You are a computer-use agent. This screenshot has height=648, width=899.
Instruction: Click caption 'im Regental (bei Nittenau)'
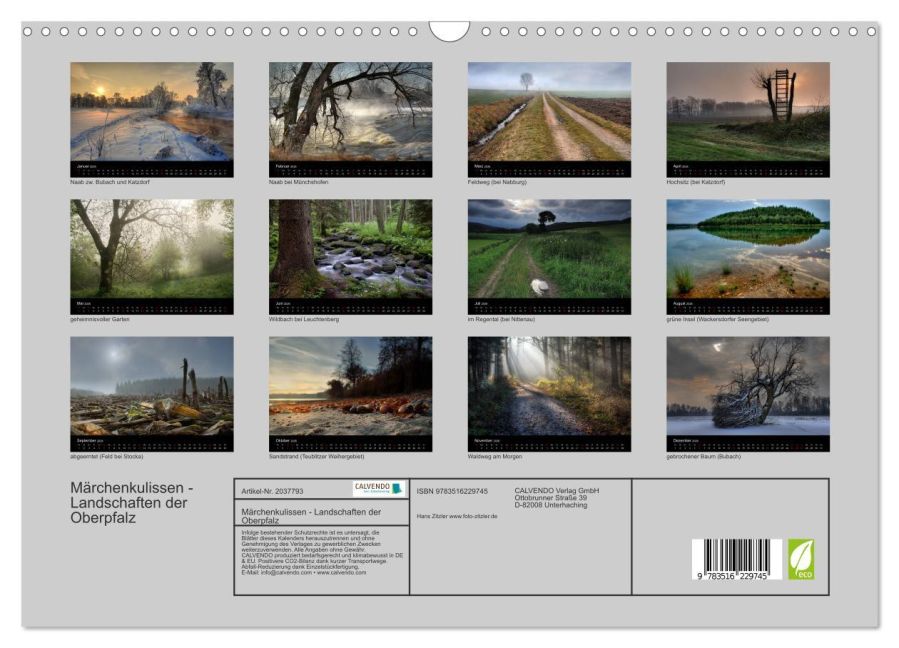[x=501, y=319]
